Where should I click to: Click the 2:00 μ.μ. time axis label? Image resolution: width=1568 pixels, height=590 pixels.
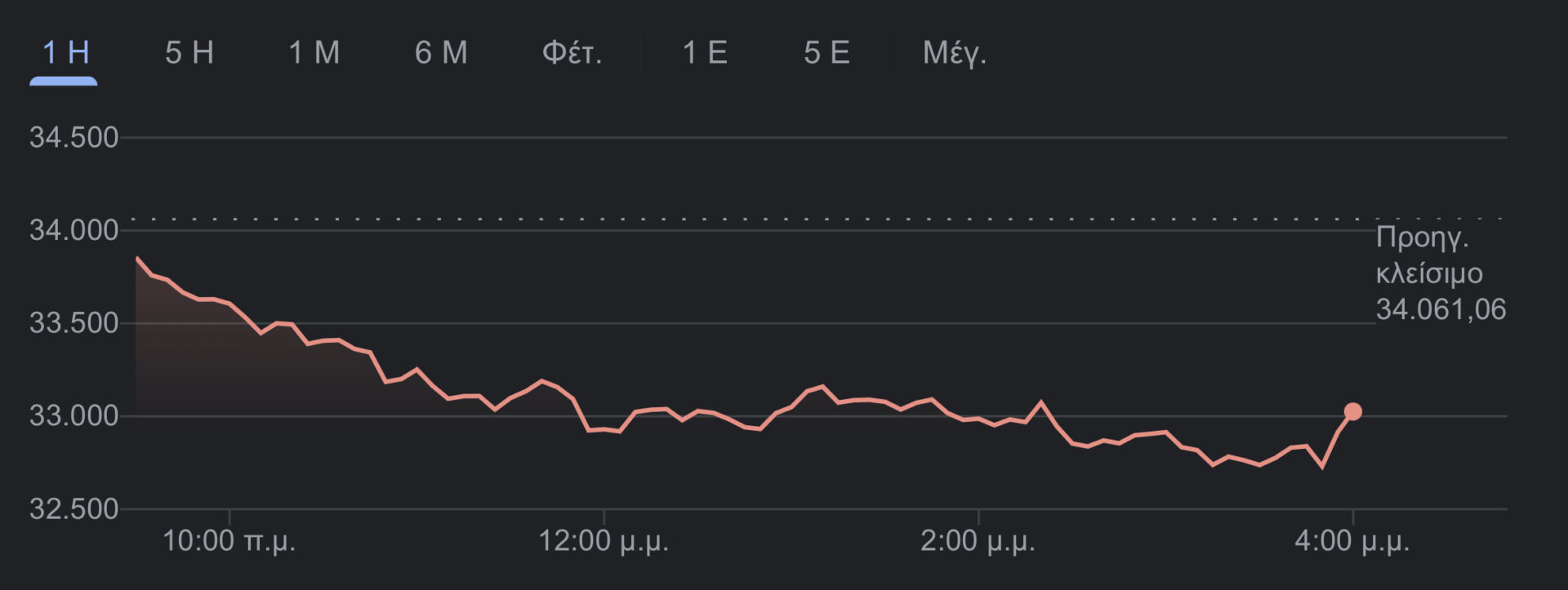pyautogui.click(x=978, y=541)
